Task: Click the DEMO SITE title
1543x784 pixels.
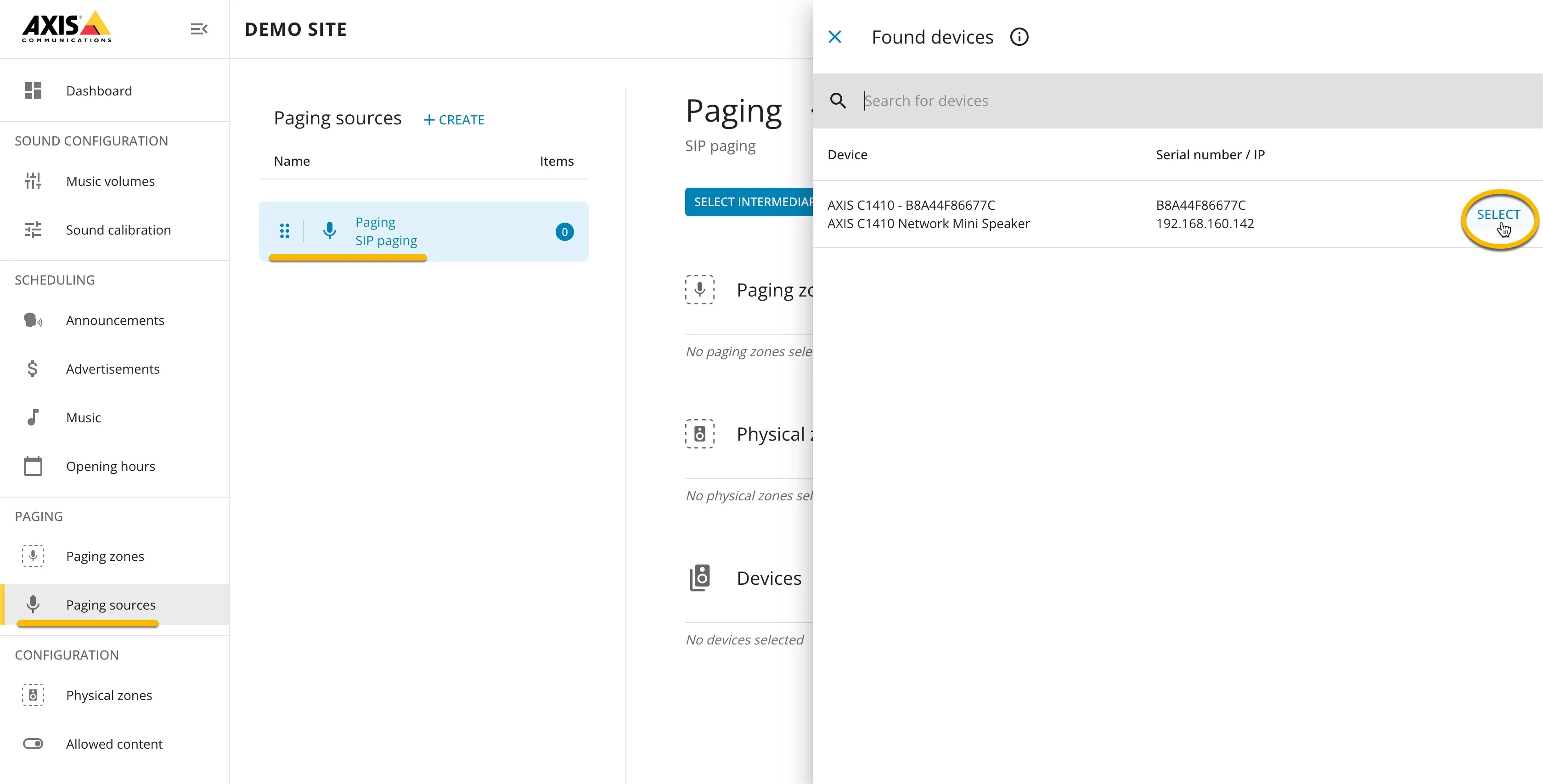Action: click(296, 29)
